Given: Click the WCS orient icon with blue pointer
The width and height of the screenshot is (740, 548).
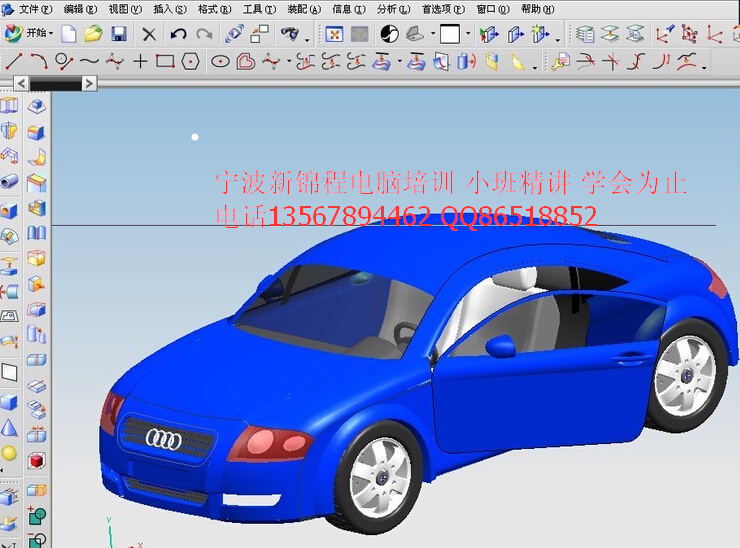Looking at the screenshot, I should 665,34.
